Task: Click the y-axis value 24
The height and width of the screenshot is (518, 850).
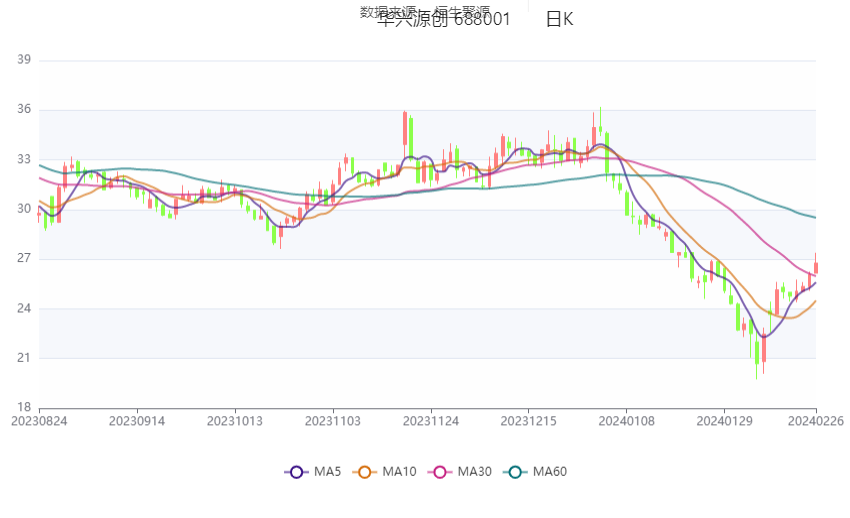Action: point(24,309)
